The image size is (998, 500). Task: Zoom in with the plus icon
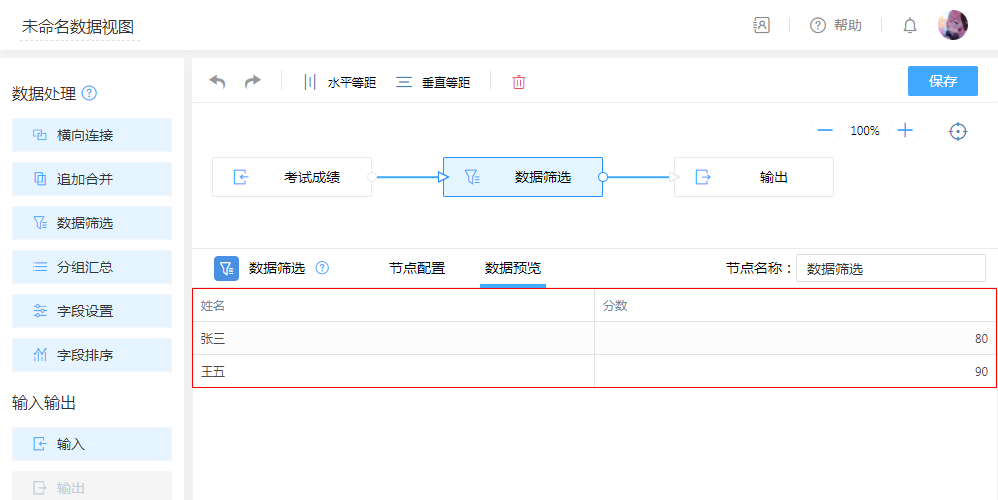point(905,131)
